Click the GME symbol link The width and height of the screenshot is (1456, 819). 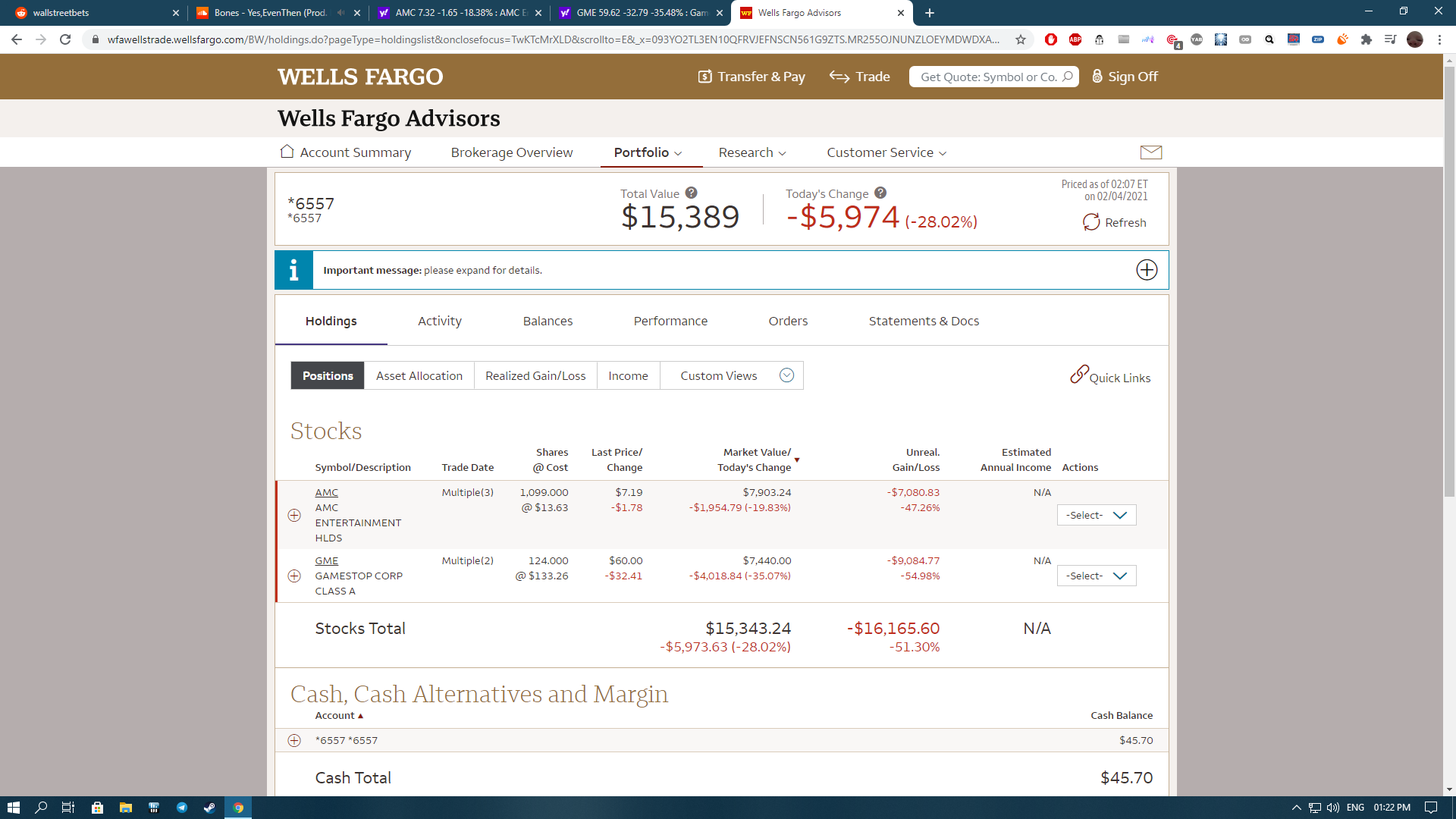[326, 561]
